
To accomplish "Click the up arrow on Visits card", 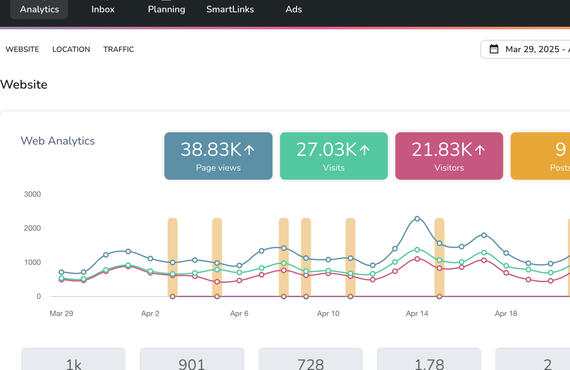I will coord(365,149).
